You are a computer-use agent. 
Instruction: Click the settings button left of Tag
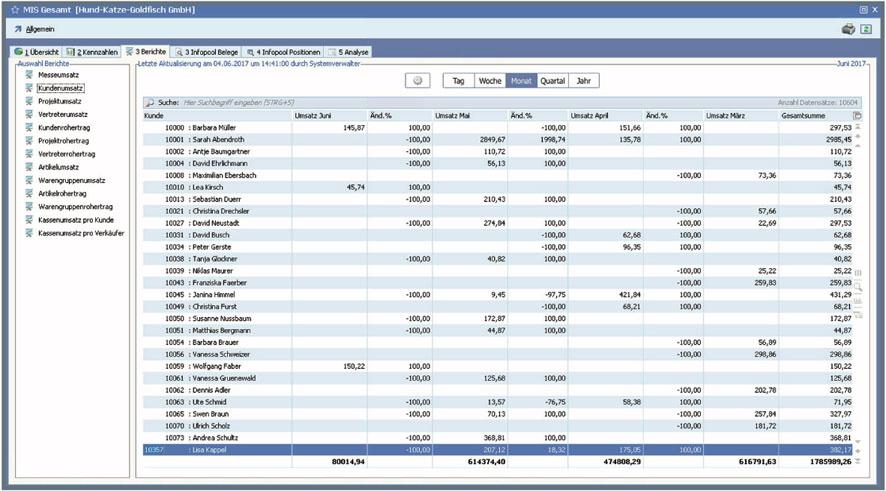pyautogui.click(x=418, y=81)
